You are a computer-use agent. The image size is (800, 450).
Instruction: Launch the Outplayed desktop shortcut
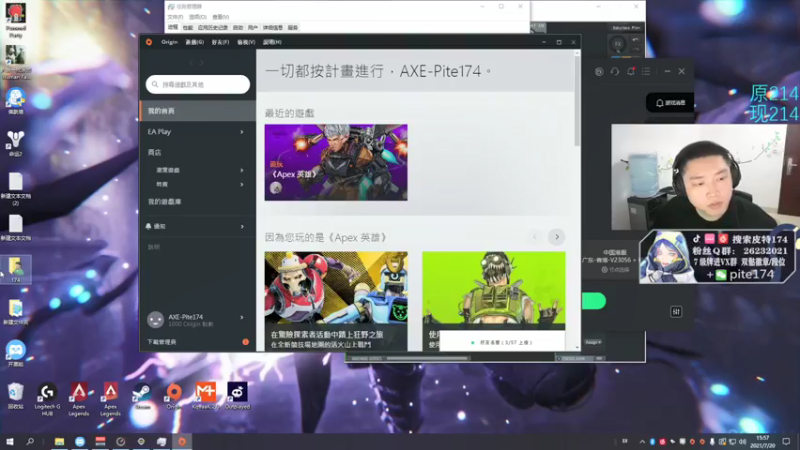[x=237, y=396]
